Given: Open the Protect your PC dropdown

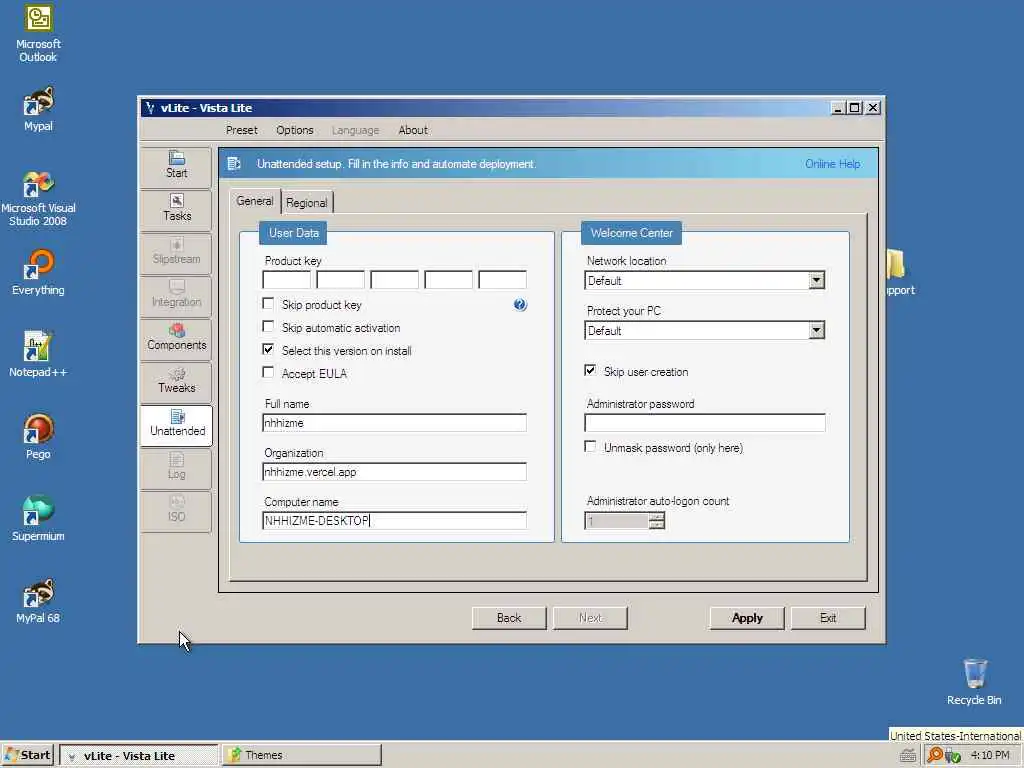Looking at the screenshot, I should coord(816,330).
